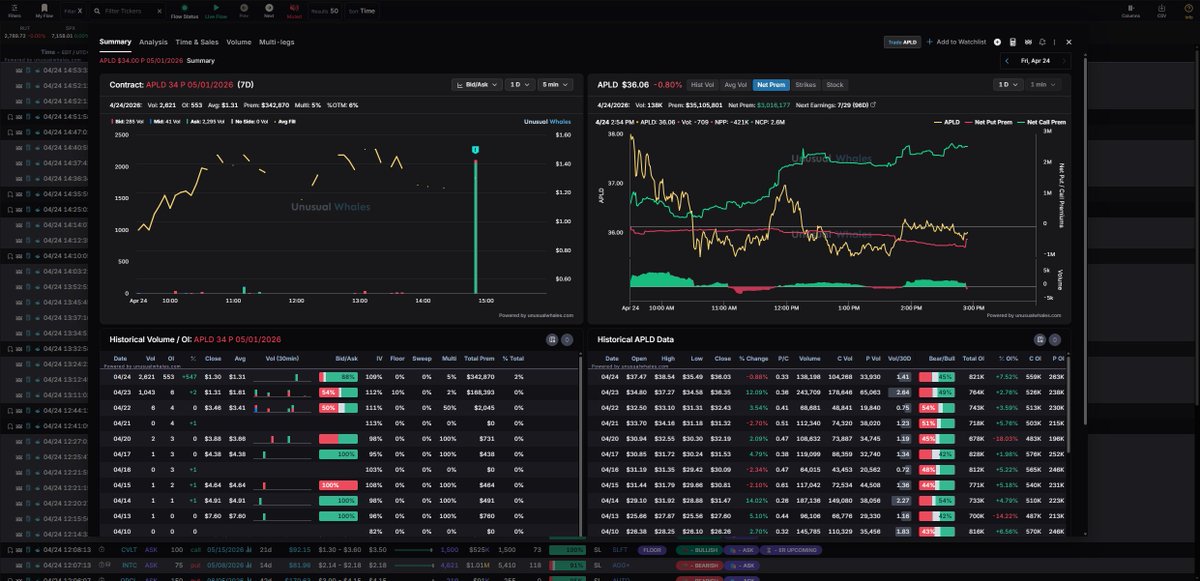Viewport: 1200px width, 581px height.
Task: Open the Multi-legs tab
Action: [276, 42]
